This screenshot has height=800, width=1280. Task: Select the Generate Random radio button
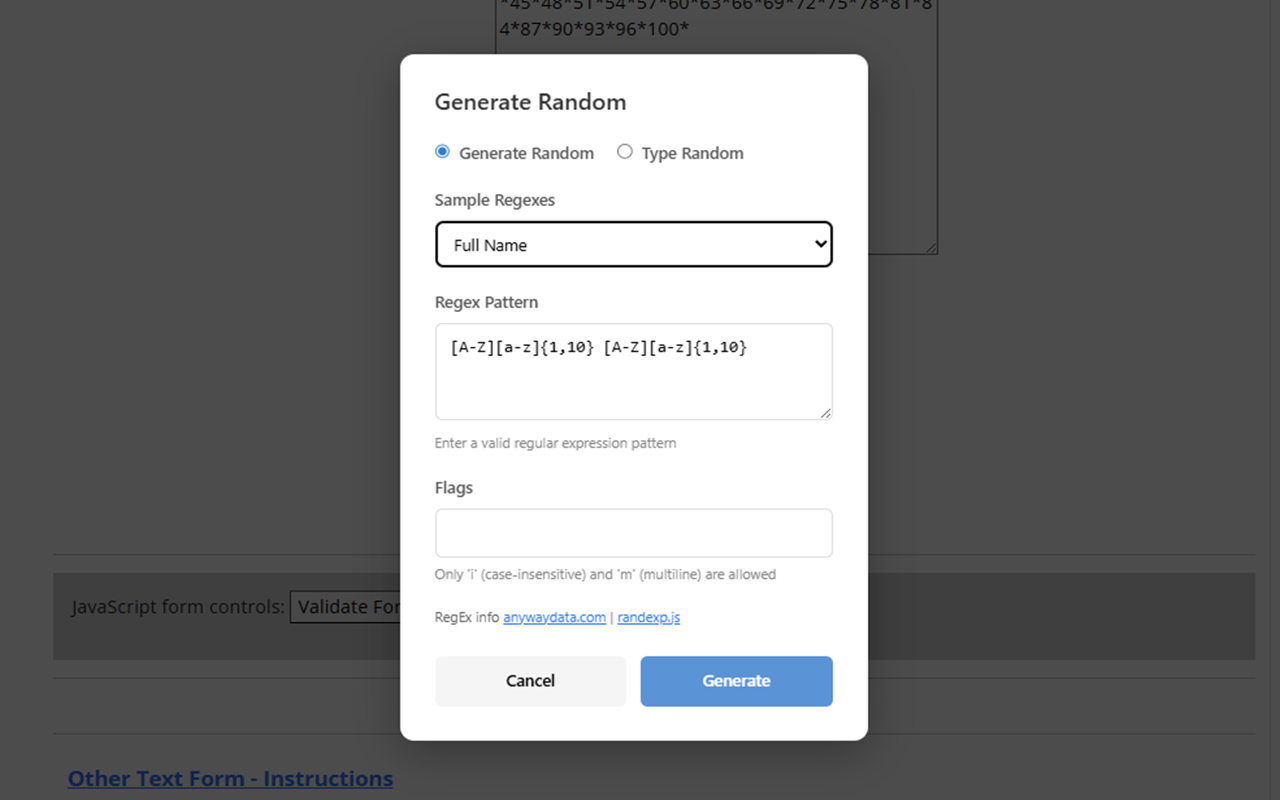point(443,152)
